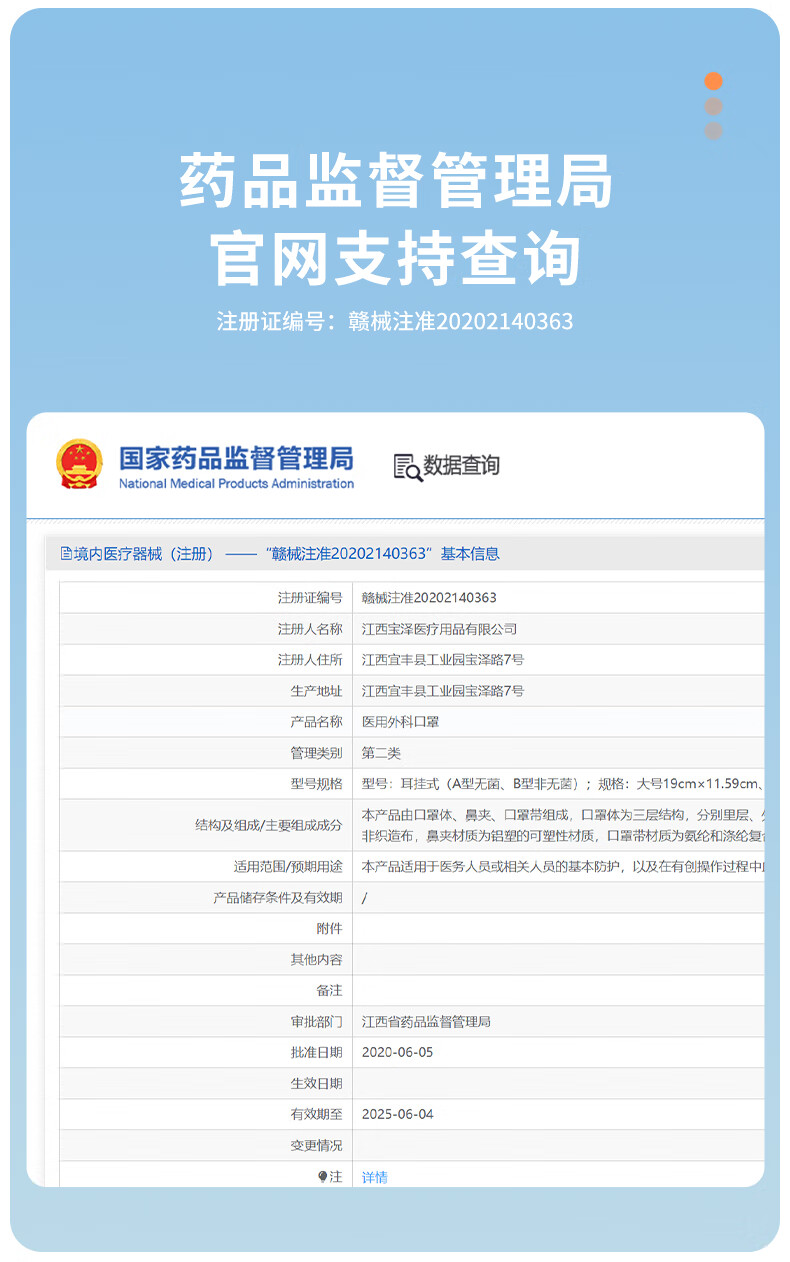Image resolution: width=790 pixels, height=1262 pixels.
Task: Click the 注册人名称 row label
Action: point(310,629)
